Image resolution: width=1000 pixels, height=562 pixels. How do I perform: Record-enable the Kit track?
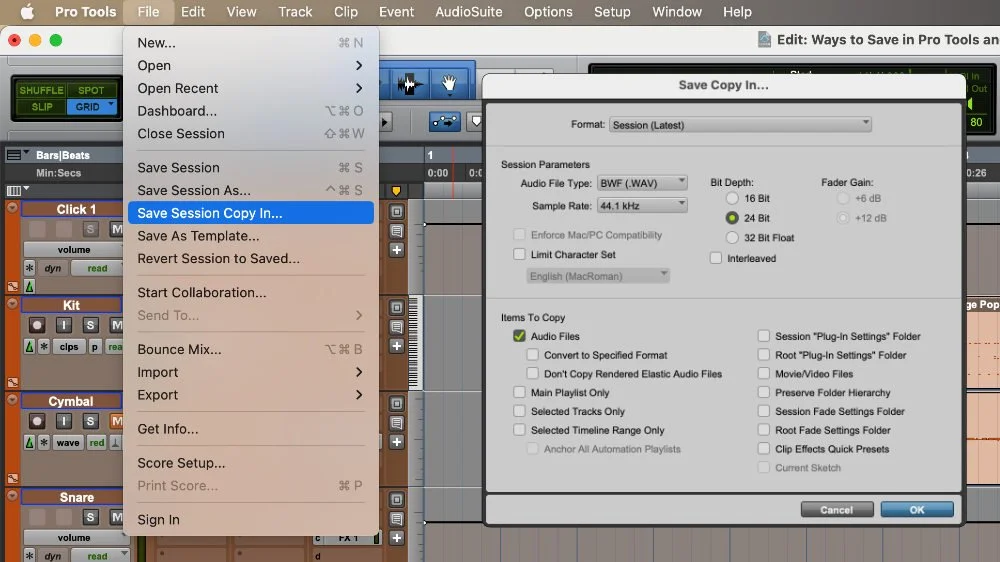pyautogui.click(x=37, y=325)
